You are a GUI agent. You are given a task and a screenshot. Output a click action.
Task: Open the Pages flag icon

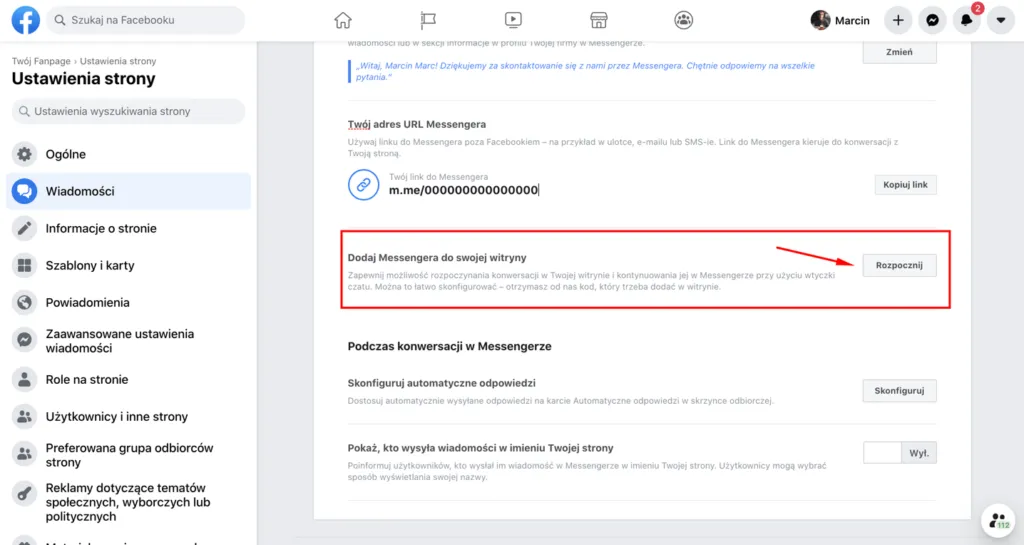(x=428, y=20)
